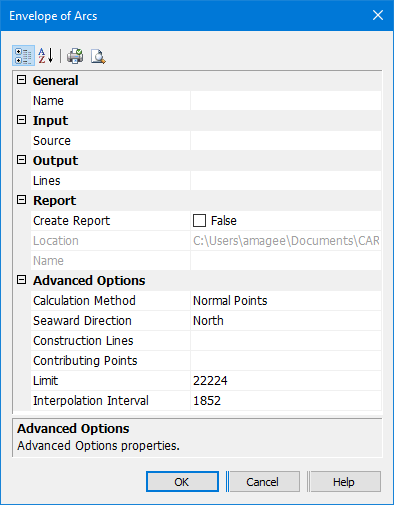Open the Calculation Method value Normal Points
The height and width of the screenshot is (505, 394).
pyautogui.click(x=286, y=301)
